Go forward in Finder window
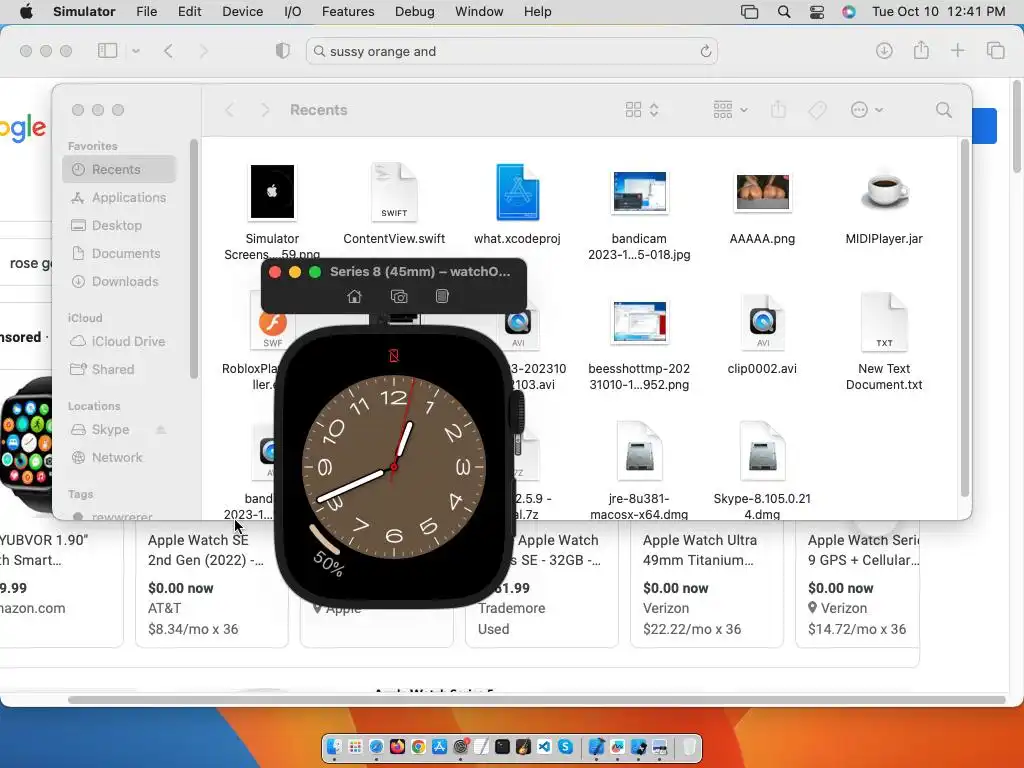The image size is (1024, 768). click(x=264, y=110)
